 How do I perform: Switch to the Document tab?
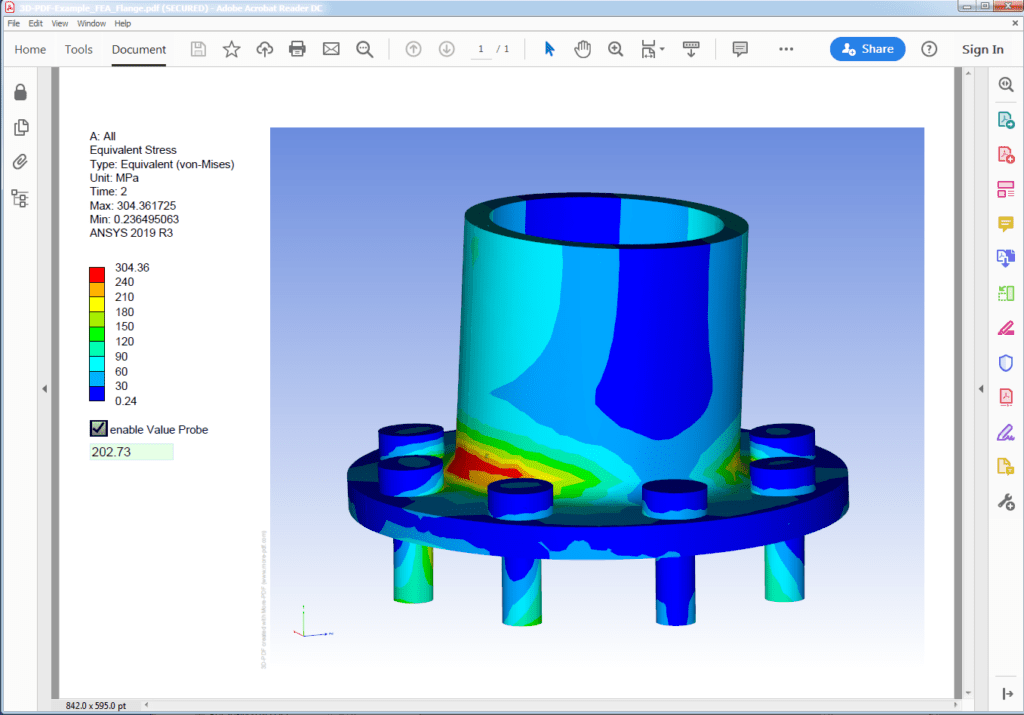[x=138, y=49]
